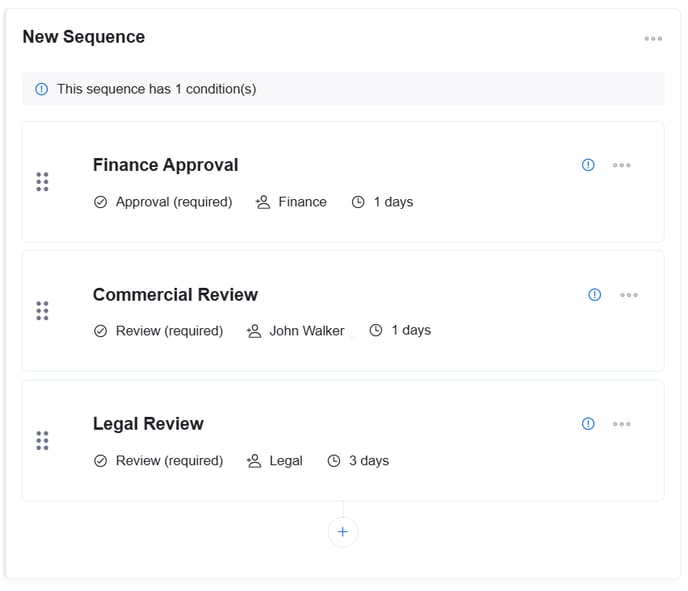Click the 3 days duration
Screen dimensions: 688x591
click(x=368, y=461)
